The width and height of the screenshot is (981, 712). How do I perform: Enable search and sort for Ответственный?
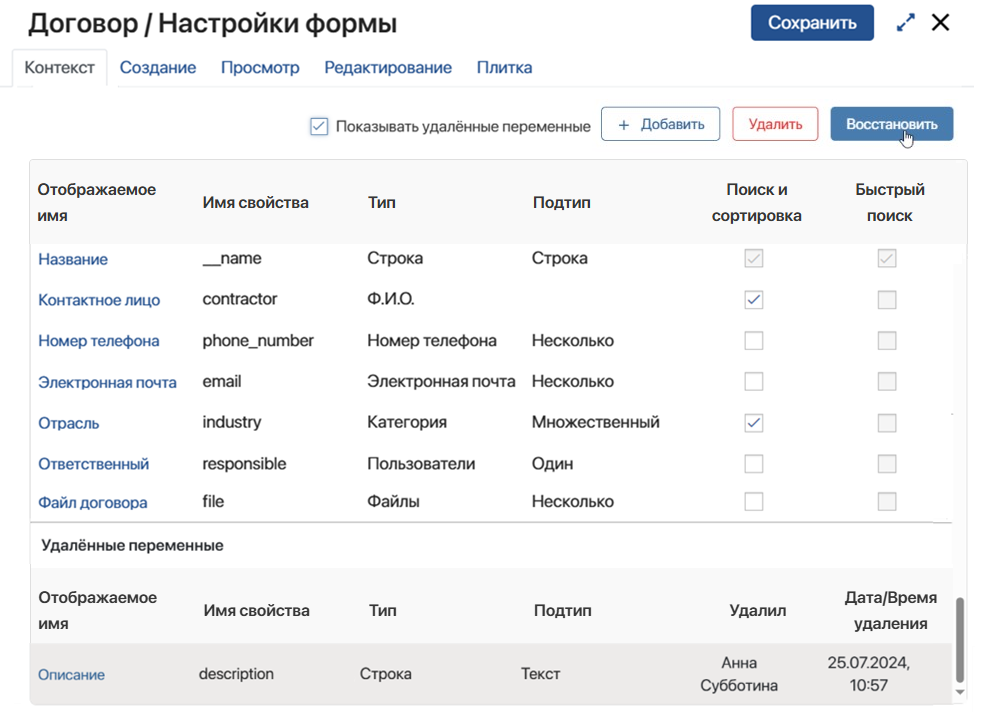[x=754, y=464]
